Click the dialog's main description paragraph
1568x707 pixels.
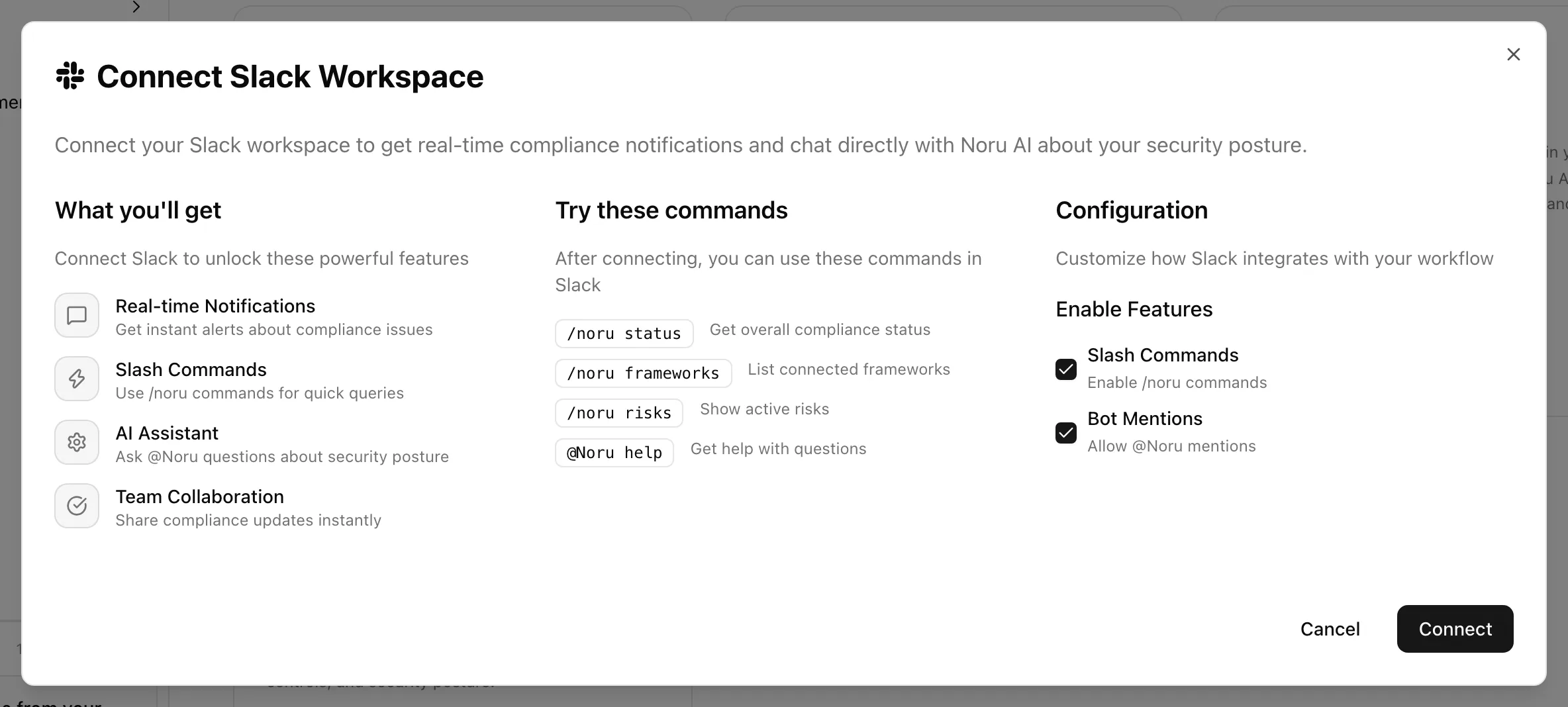pyautogui.click(x=681, y=145)
